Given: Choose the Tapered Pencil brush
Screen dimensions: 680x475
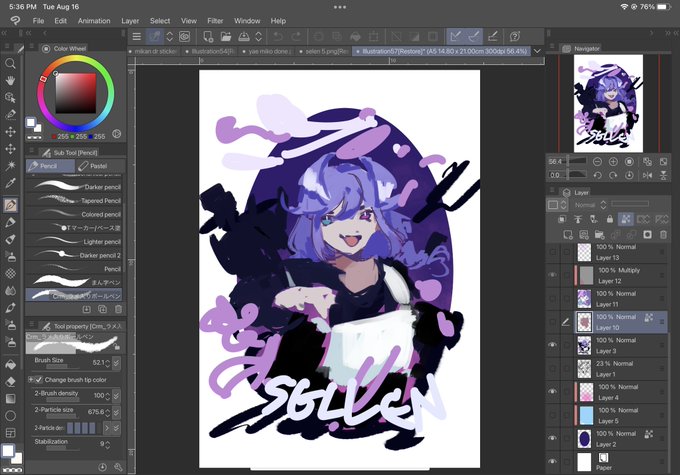Looking at the screenshot, I should coord(75,200).
